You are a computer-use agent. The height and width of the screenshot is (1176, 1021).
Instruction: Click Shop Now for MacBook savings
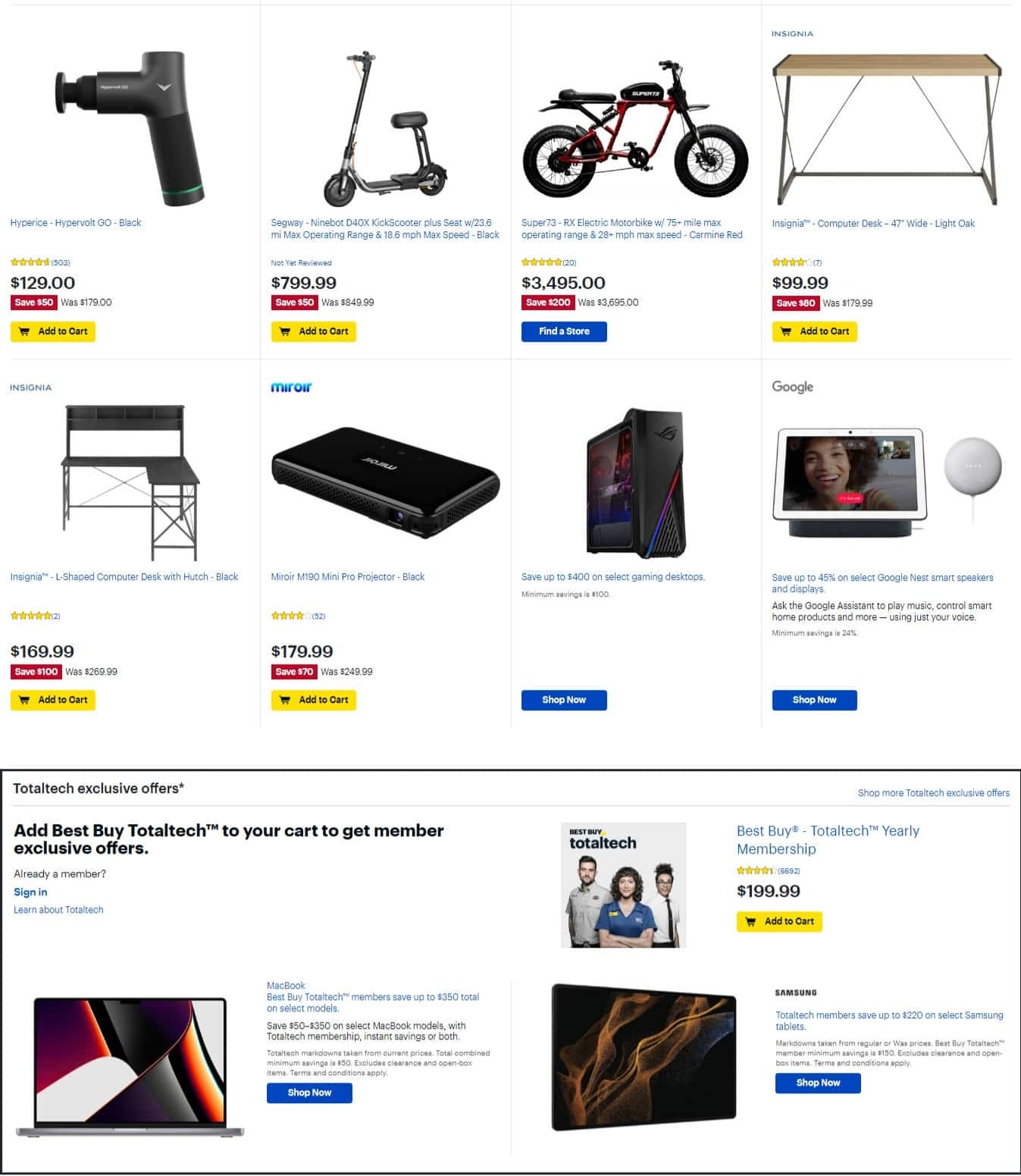pos(309,1093)
